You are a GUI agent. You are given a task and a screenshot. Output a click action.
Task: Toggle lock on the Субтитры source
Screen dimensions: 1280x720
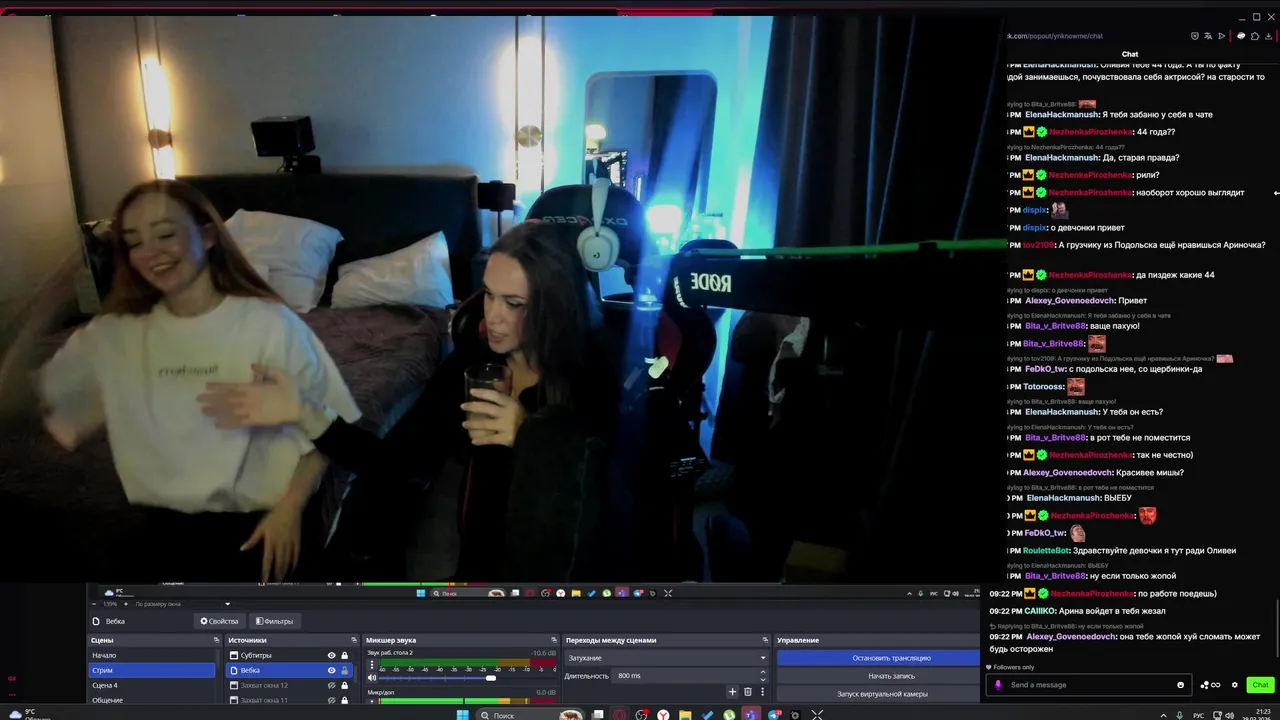pyautogui.click(x=345, y=656)
